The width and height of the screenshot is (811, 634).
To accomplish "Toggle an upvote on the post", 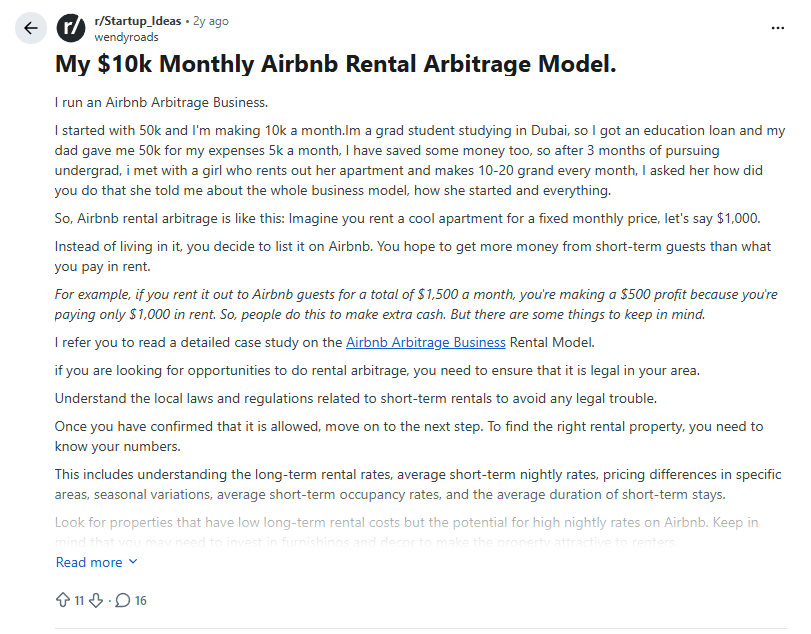I will pyautogui.click(x=62, y=600).
